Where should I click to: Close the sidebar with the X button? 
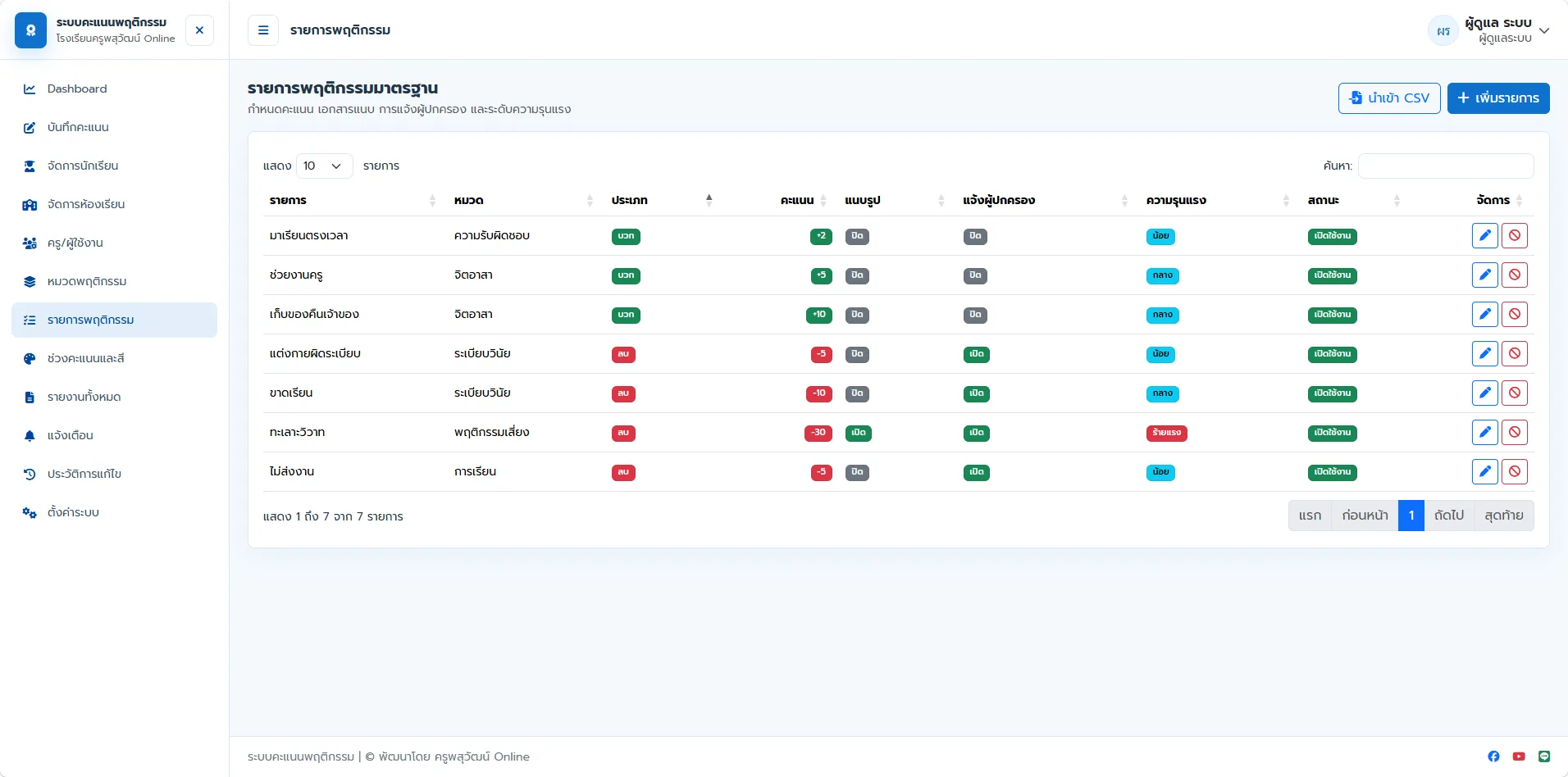199,30
